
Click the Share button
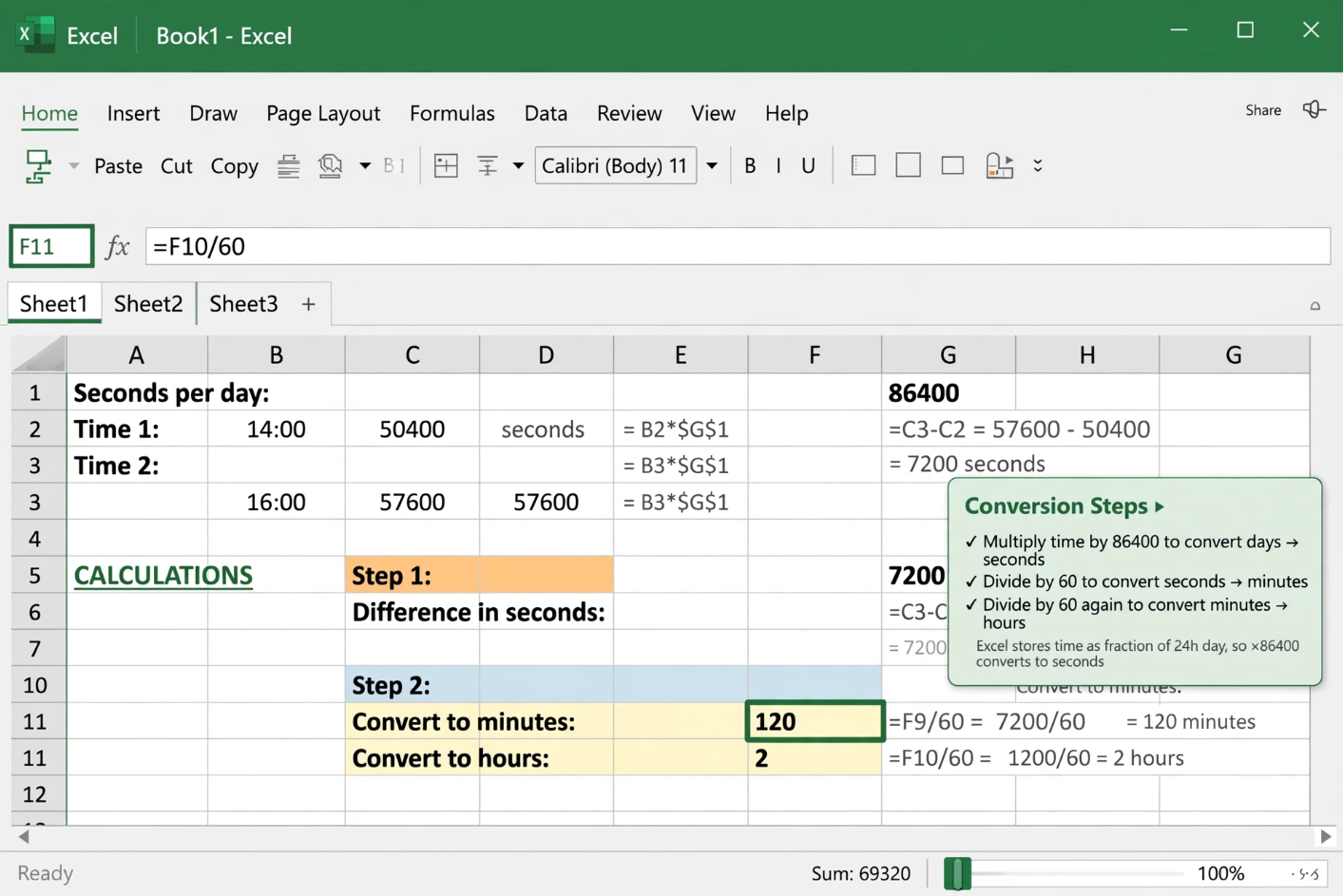tap(1263, 110)
